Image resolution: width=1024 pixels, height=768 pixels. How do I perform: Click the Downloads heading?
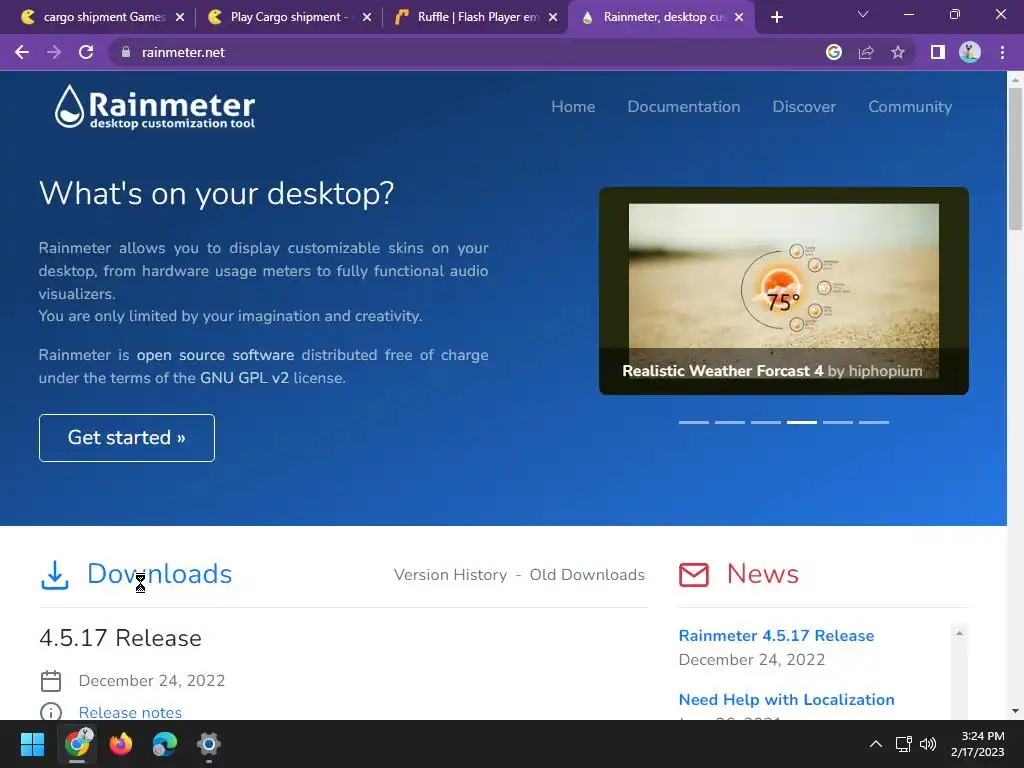[x=159, y=573]
